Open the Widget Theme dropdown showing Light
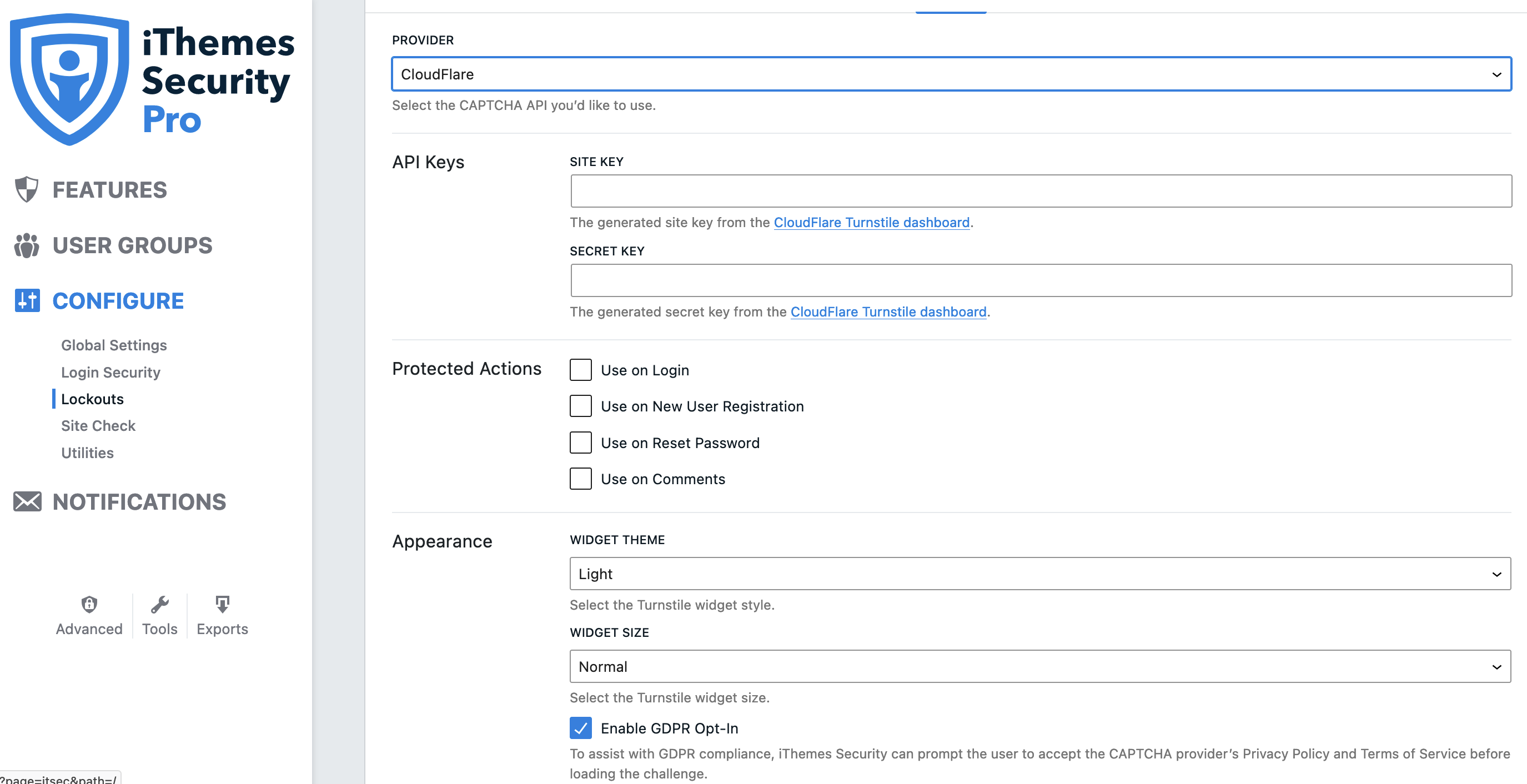 1041,574
